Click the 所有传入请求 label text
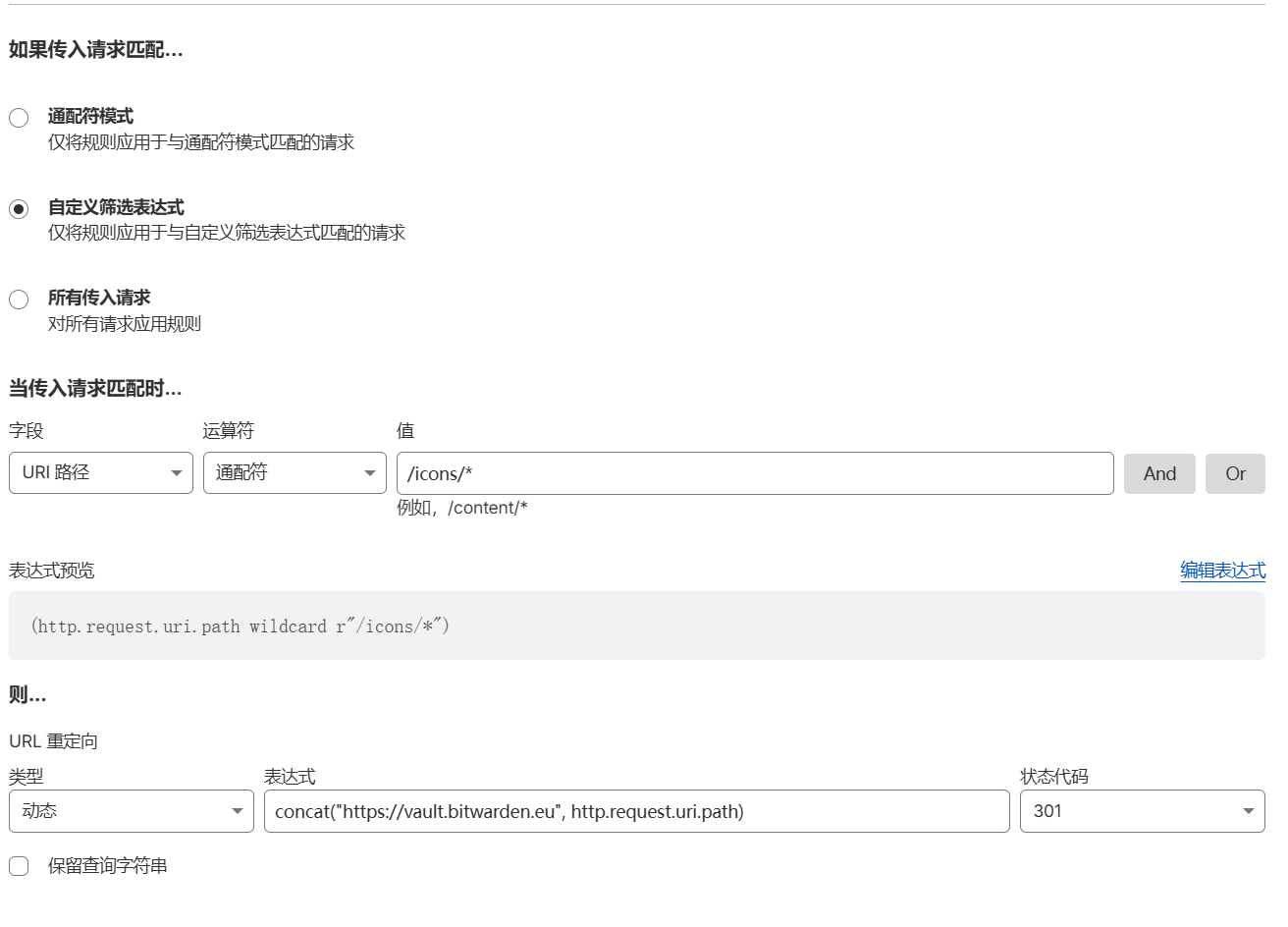The image size is (1288, 927). (99, 298)
